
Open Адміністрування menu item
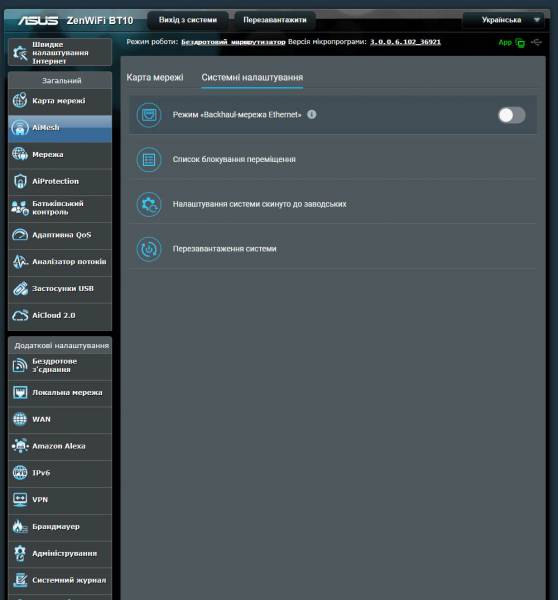point(60,554)
